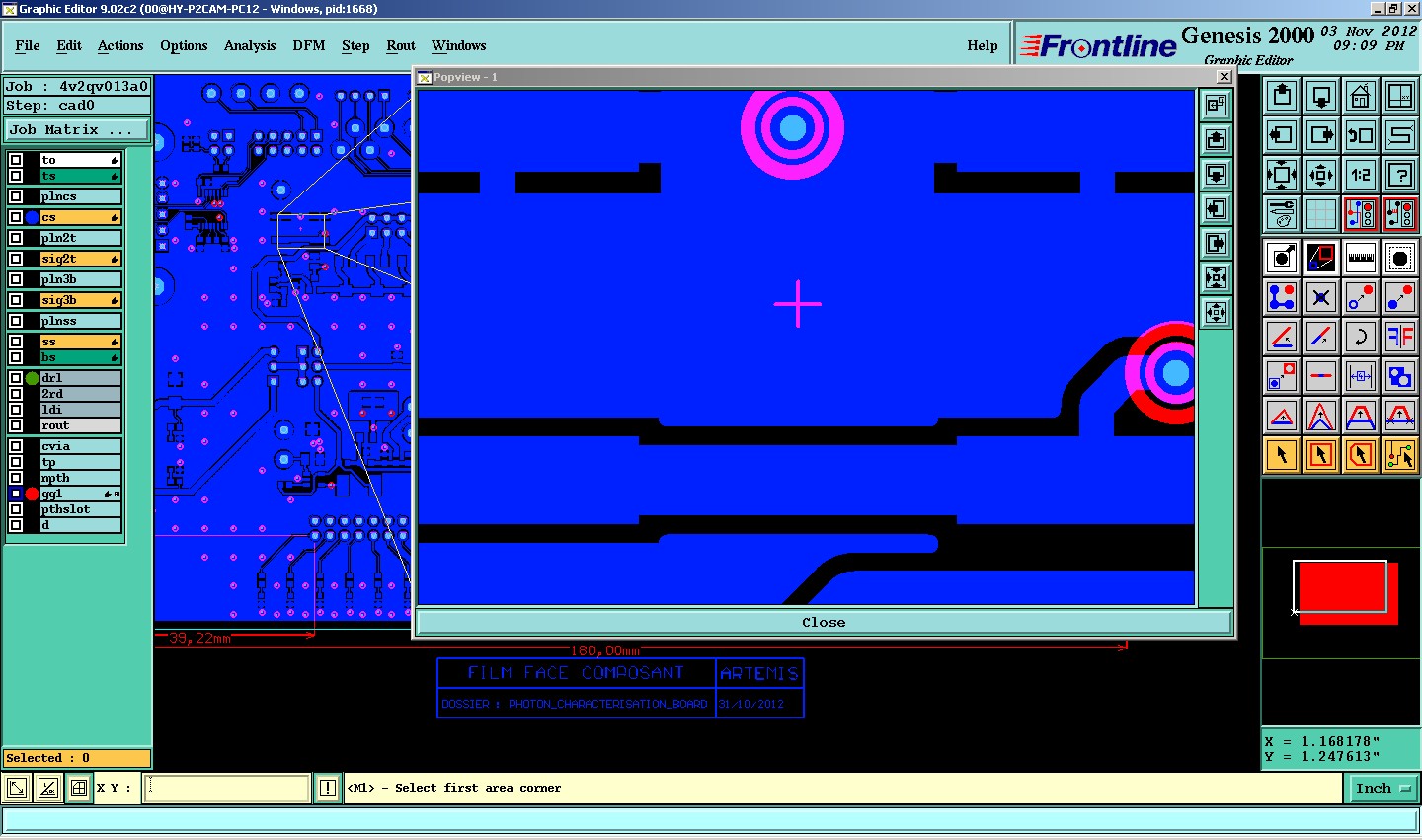Click the pan left view icon
1422x840 pixels.
click(x=1282, y=135)
